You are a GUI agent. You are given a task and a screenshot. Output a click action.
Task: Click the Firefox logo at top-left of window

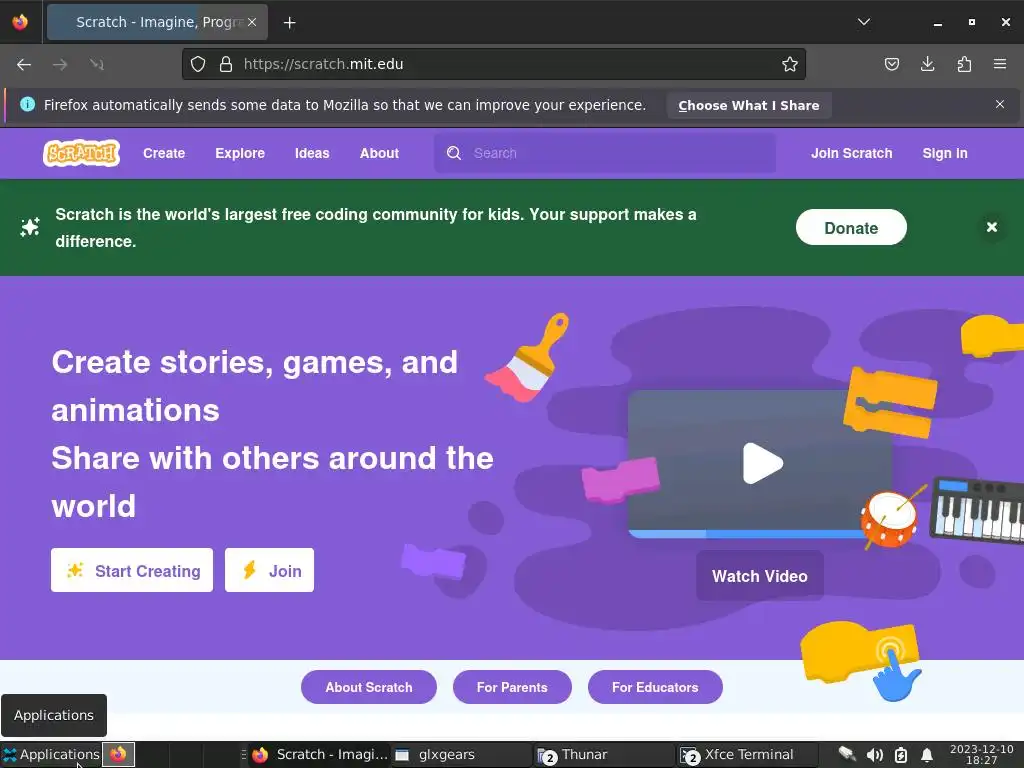20,22
